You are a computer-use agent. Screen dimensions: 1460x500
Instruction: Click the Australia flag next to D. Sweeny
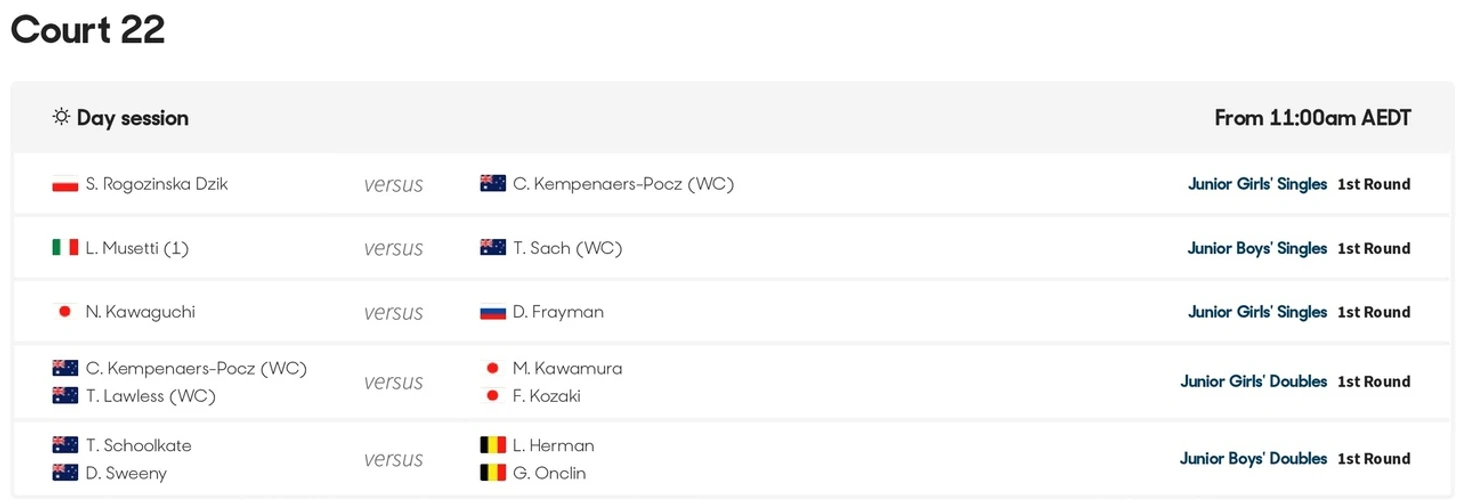tap(65, 473)
